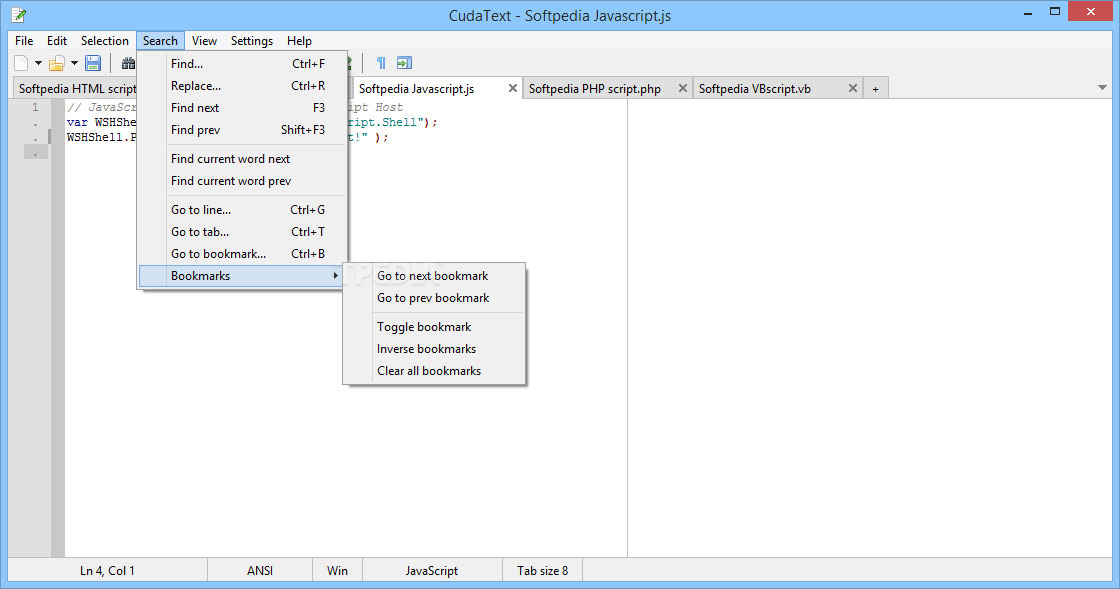
Task: Open the tab list arrow at far right
Action: click(x=1103, y=88)
